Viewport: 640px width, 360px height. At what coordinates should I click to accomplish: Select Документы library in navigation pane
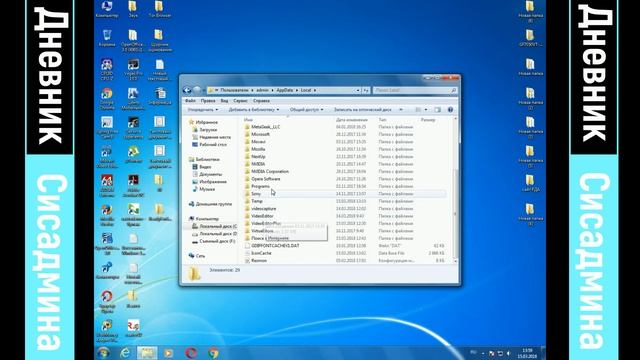pos(211,174)
